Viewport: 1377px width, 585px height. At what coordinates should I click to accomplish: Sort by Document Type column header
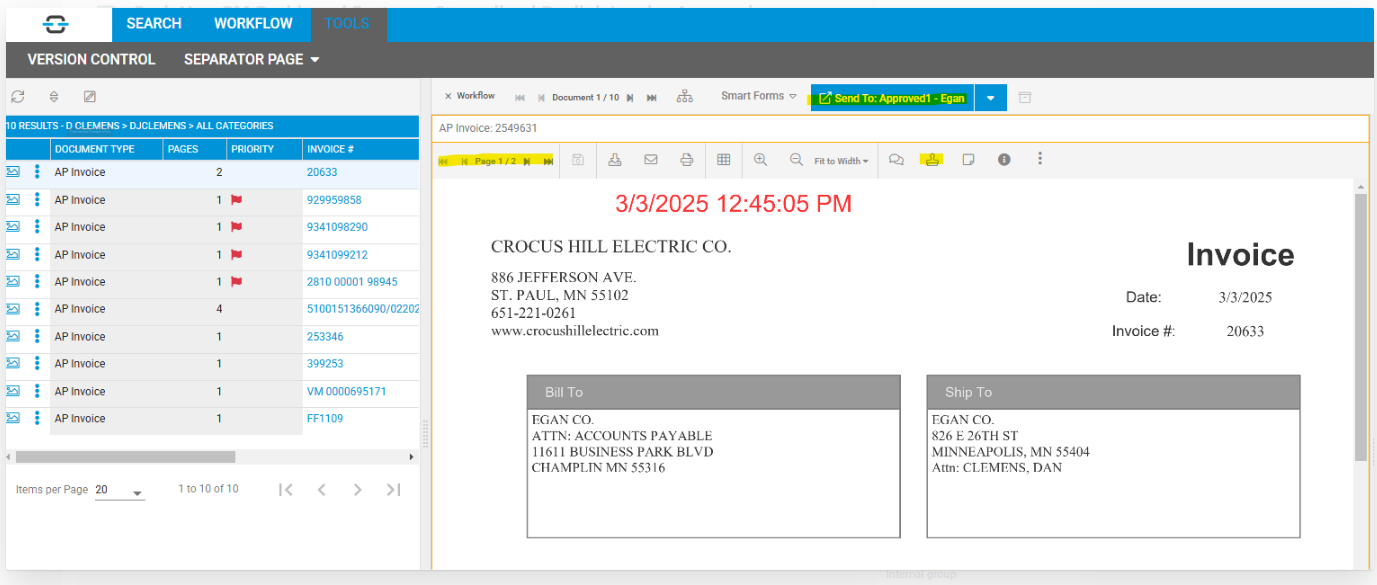tap(106, 149)
